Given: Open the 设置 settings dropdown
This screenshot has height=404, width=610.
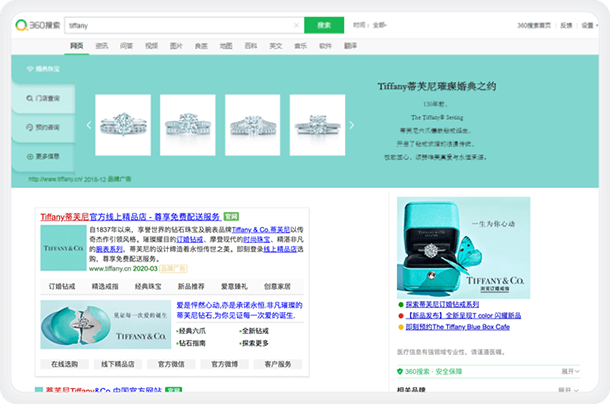Looking at the screenshot, I should pyautogui.click(x=589, y=25).
